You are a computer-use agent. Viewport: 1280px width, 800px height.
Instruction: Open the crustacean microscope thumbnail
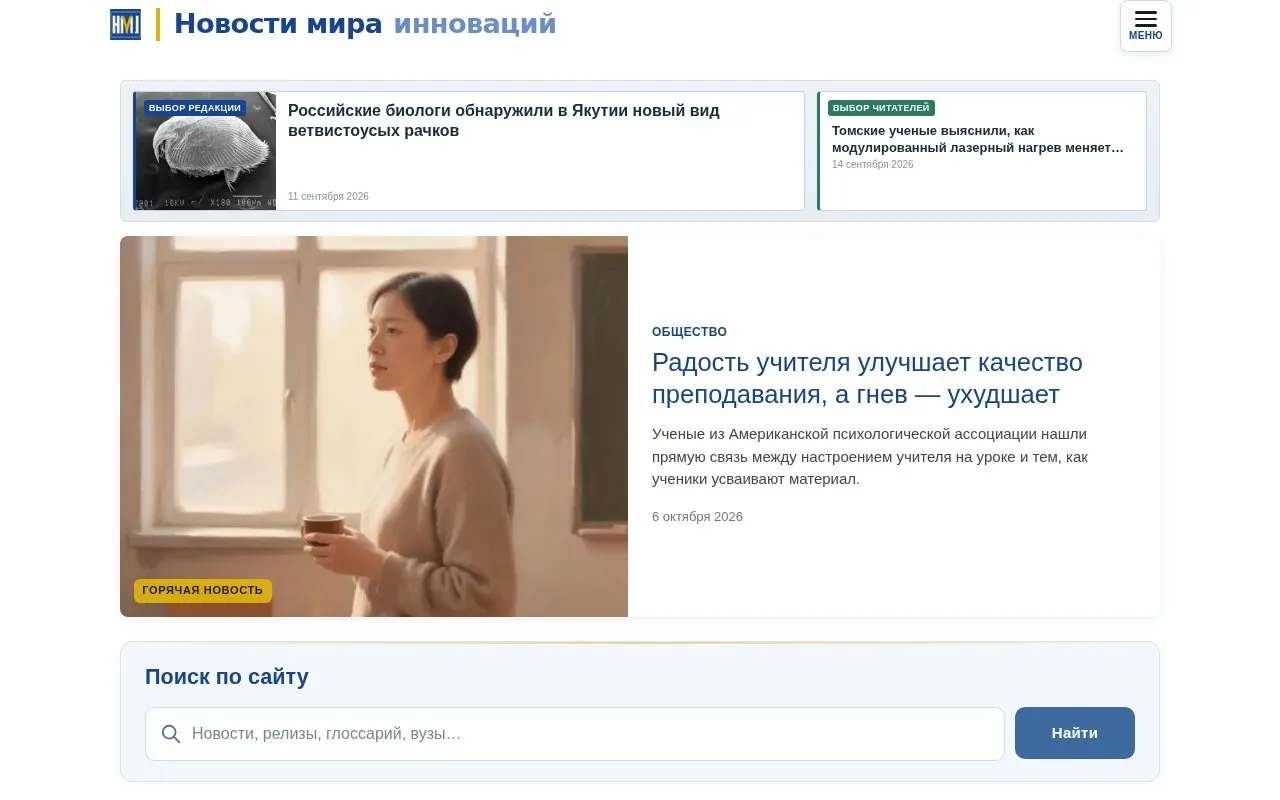[205, 151]
